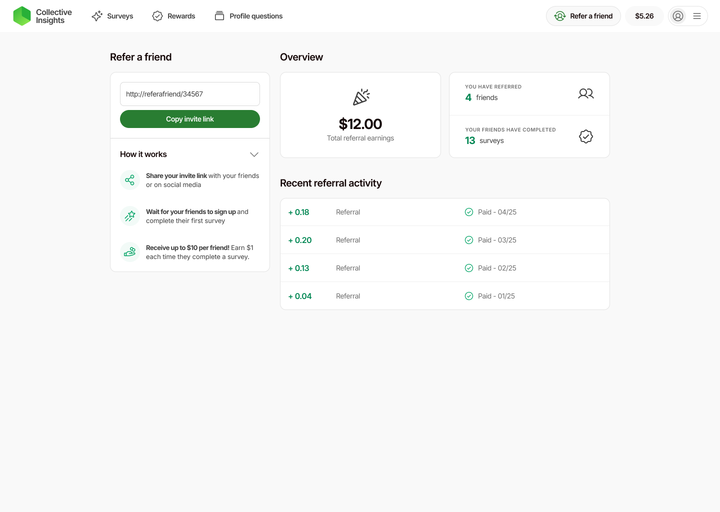Click the hand with coin icon

pos(130,252)
